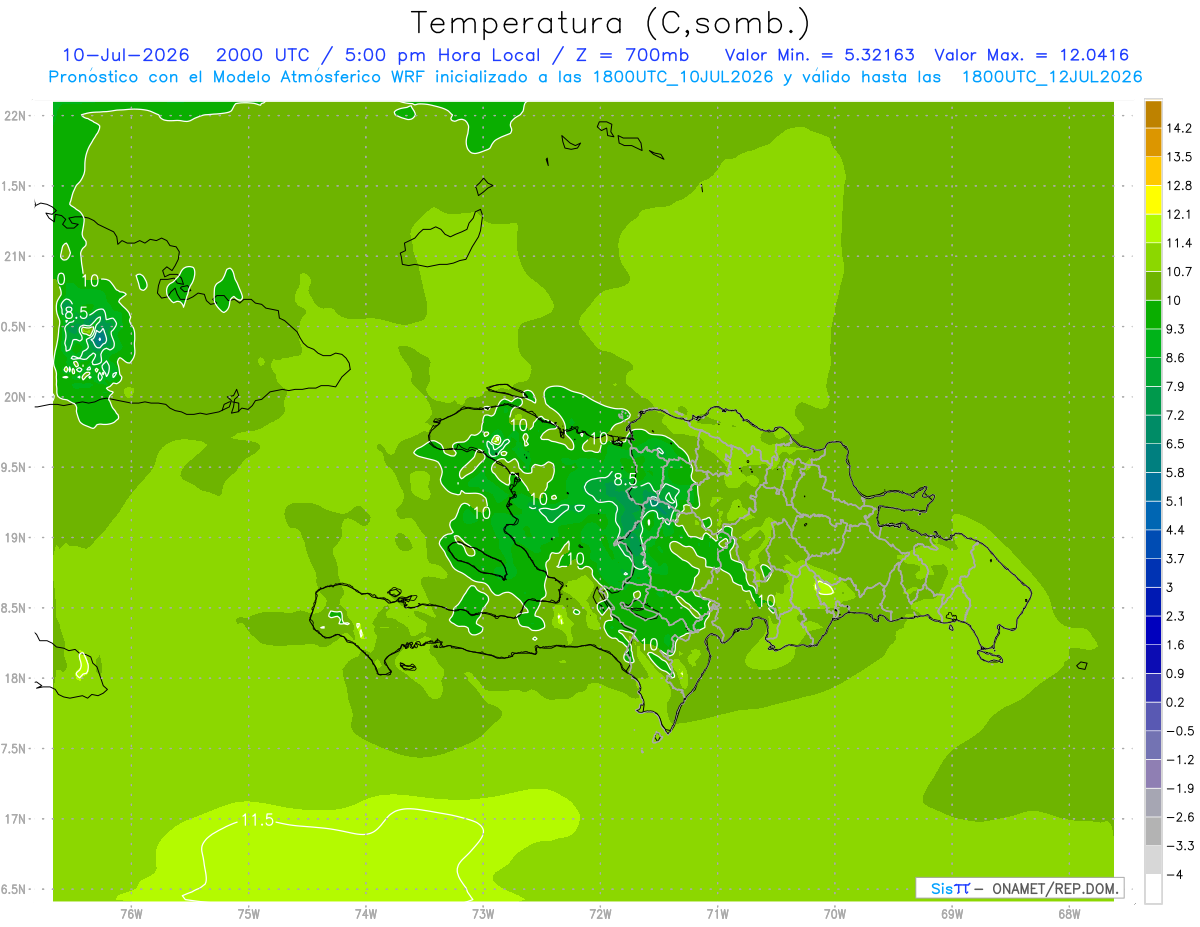This screenshot has height=927, width=1200.
Task: Click colorbar label "-3.3"
Action: pos(1181,846)
